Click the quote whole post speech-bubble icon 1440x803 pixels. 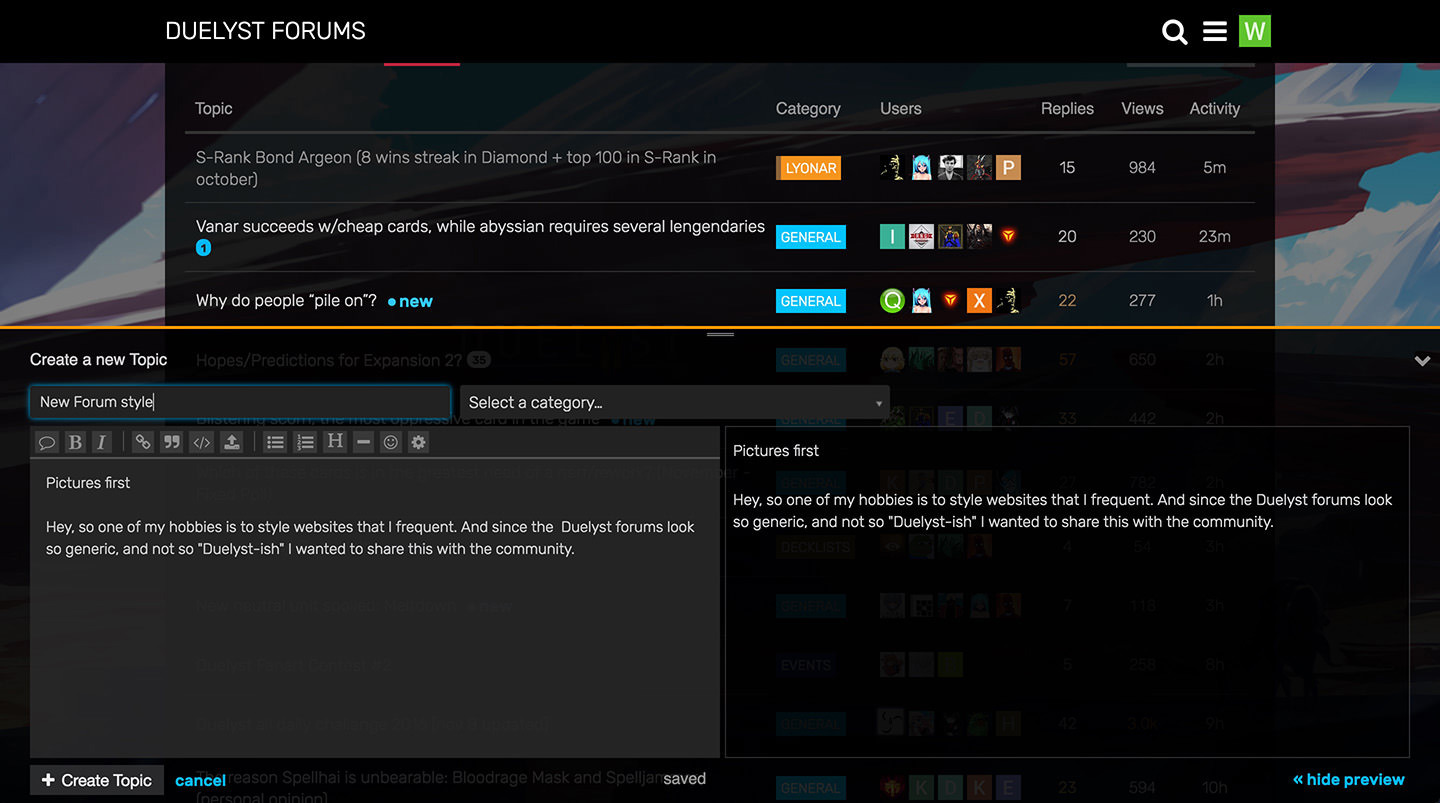coord(47,442)
